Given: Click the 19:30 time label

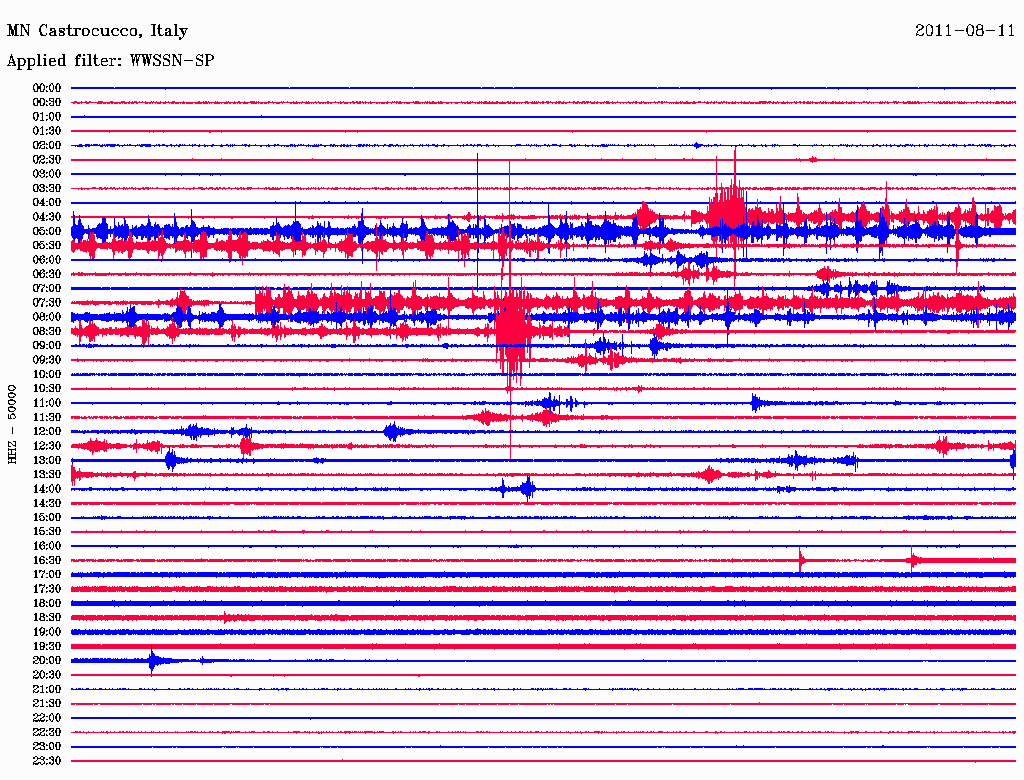Looking at the screenshot, I should click(47, 646).
